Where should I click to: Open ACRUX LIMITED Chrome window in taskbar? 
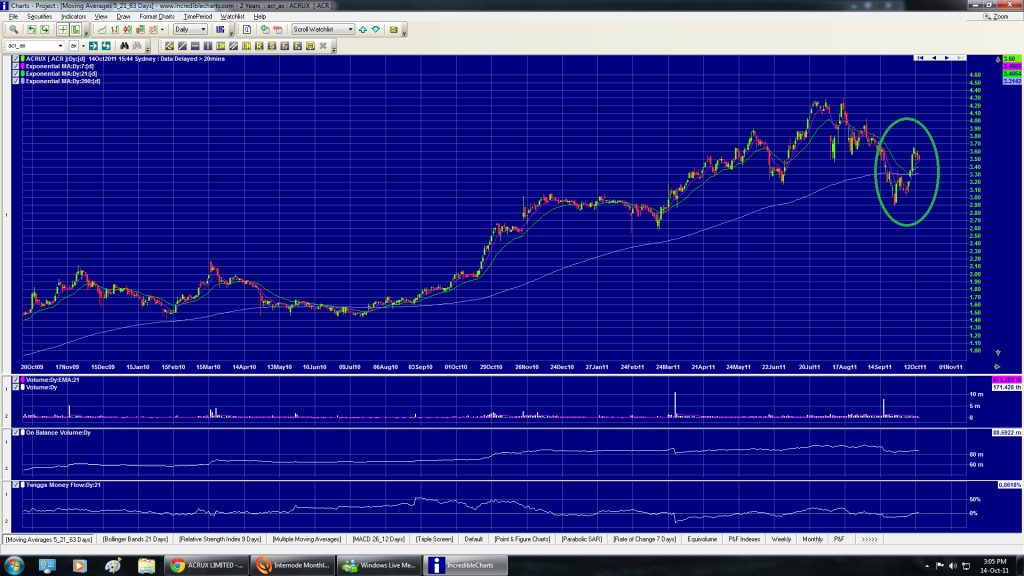point(207,566)
